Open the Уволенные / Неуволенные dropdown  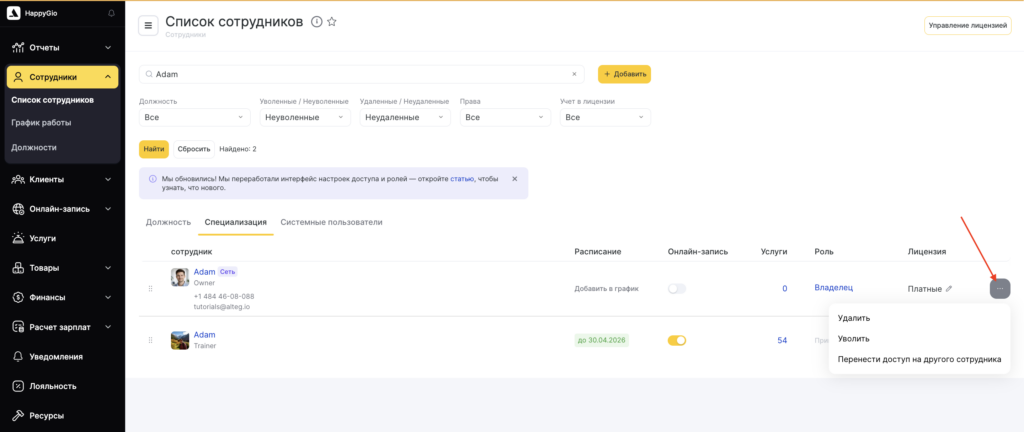point(305,117)
